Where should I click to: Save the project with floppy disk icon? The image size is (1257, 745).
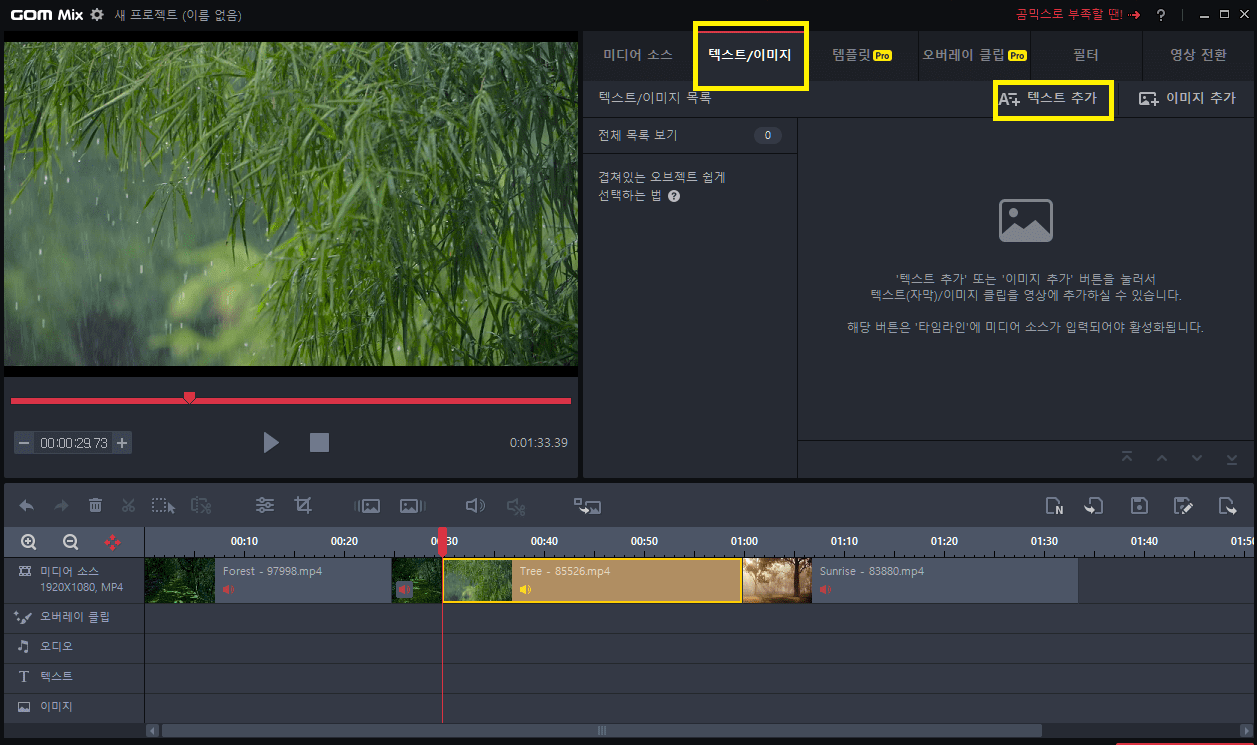click(x=1138, y=505)
